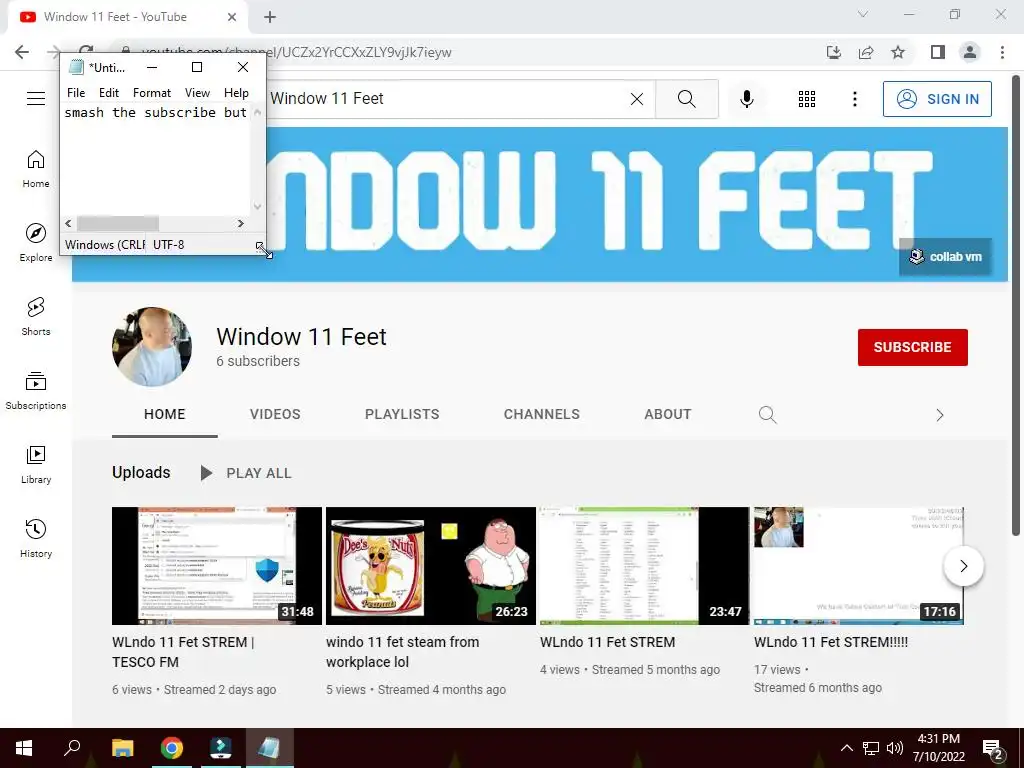
Task: Click Chrome icon in the taskbar
Action: pos(172,748)
